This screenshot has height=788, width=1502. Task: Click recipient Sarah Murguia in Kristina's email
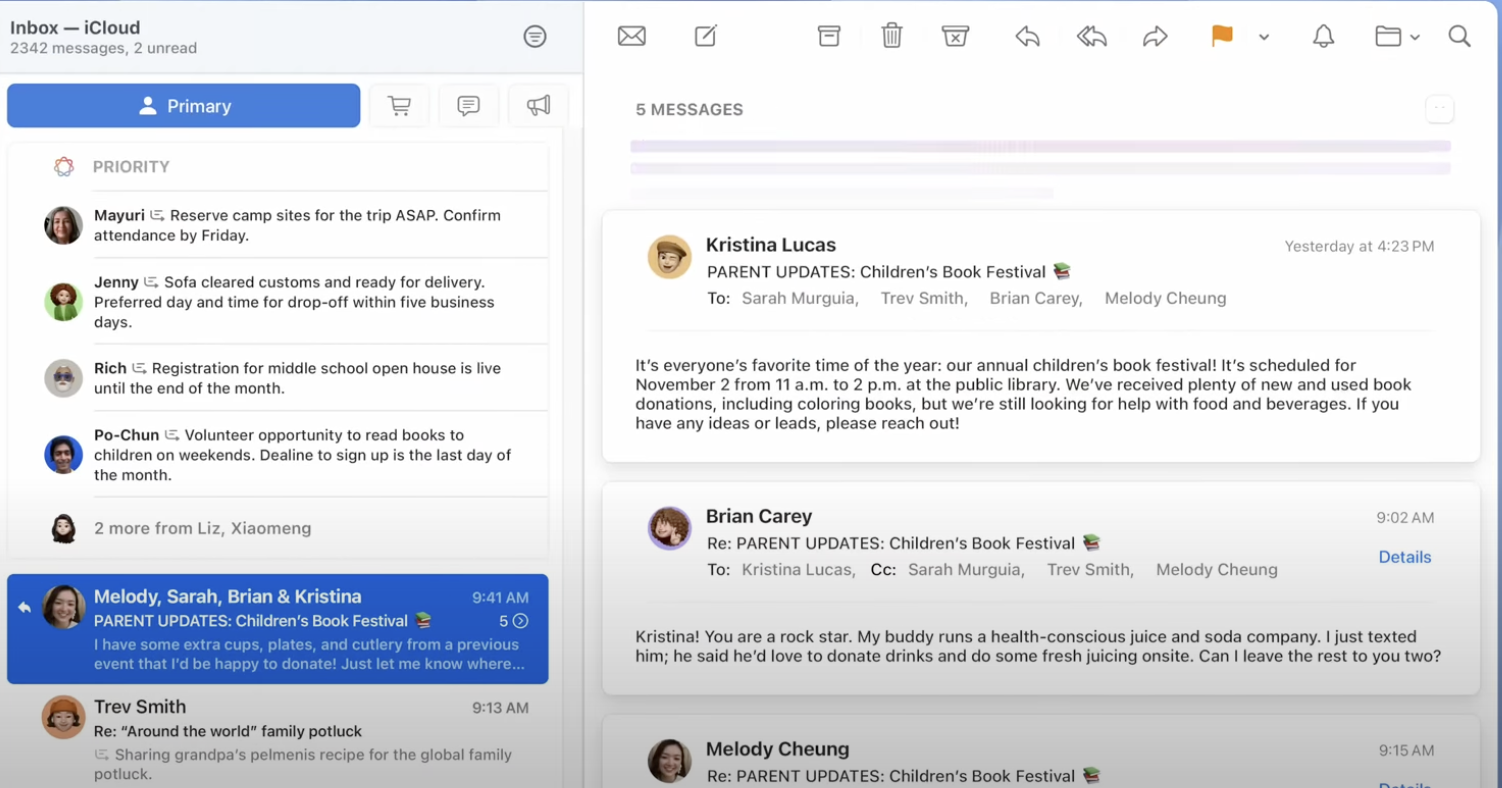(800, 298)
